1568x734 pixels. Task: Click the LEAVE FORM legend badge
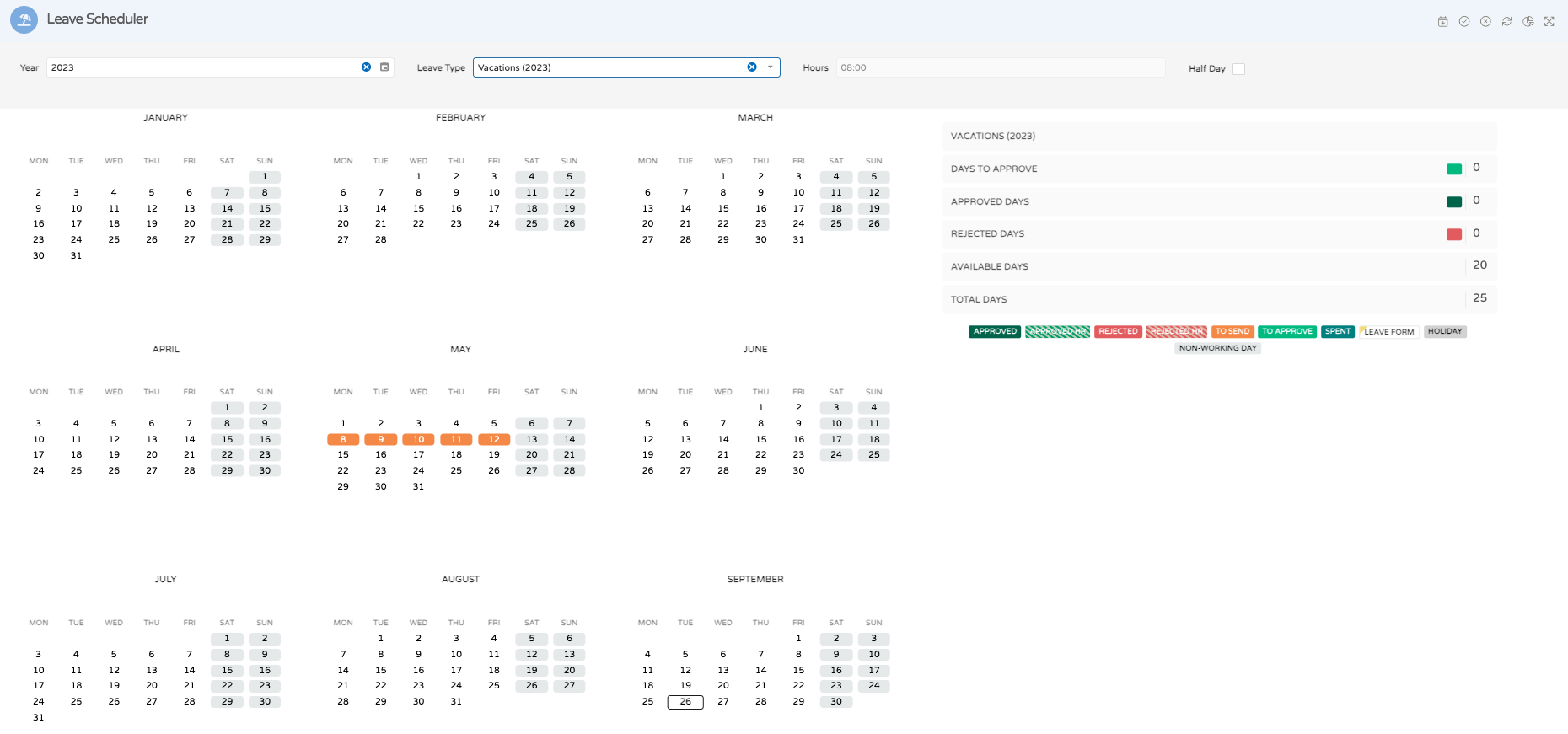tap(1388, 331)
